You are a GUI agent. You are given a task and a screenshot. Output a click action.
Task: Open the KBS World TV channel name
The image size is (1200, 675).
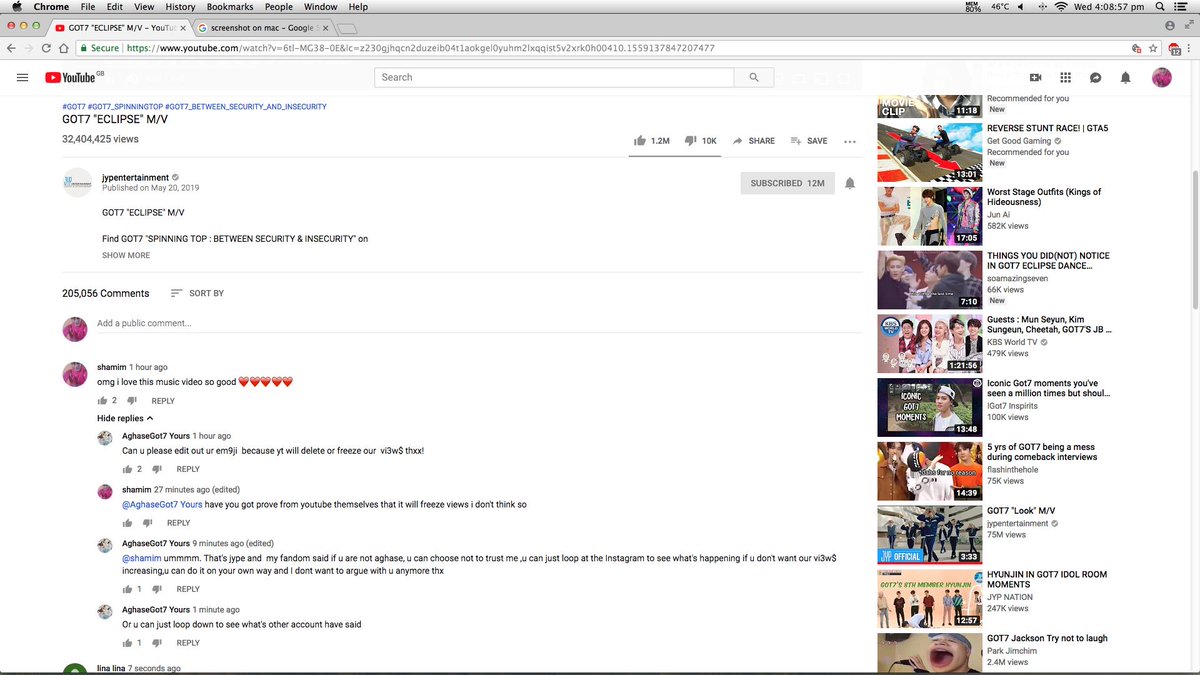pos(1014,341)
